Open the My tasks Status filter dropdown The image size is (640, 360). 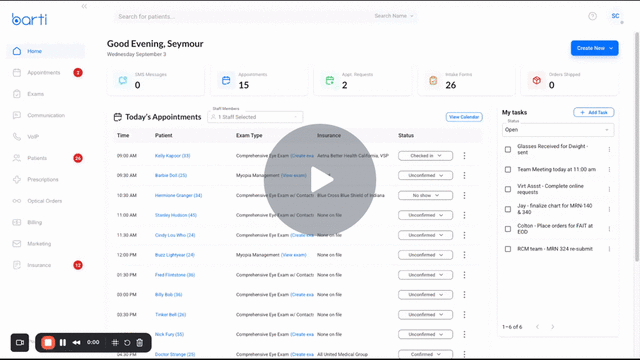pos(558,129)
